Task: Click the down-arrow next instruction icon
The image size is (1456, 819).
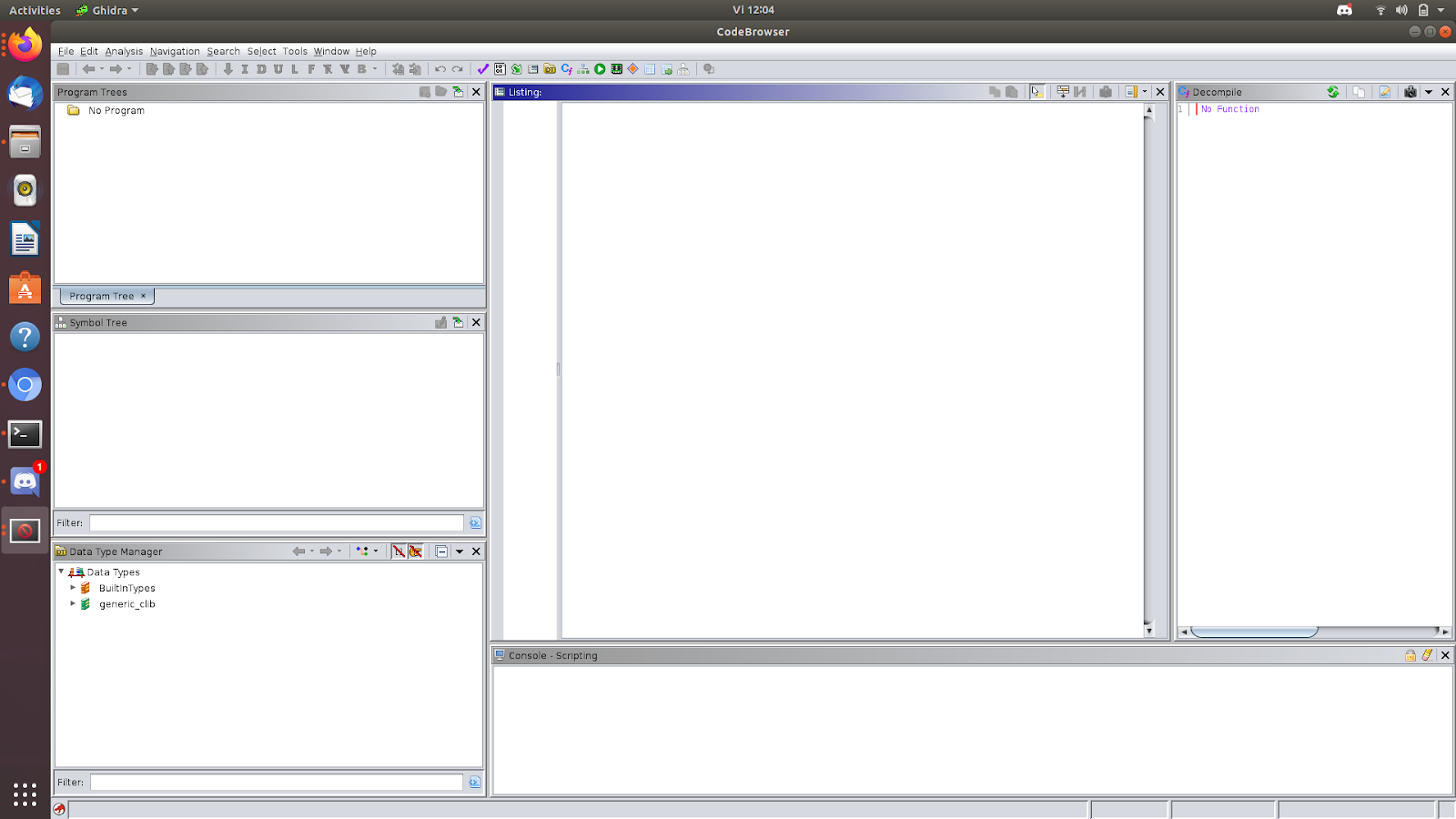Action: tap(228, 69)
